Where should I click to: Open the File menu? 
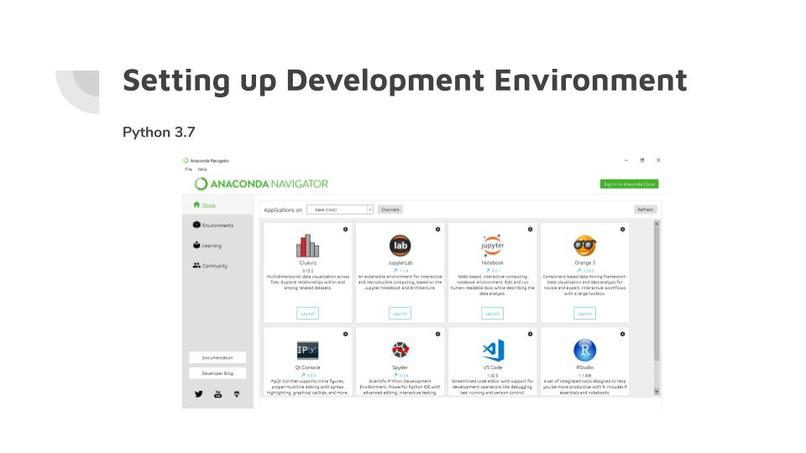[188, 169]
